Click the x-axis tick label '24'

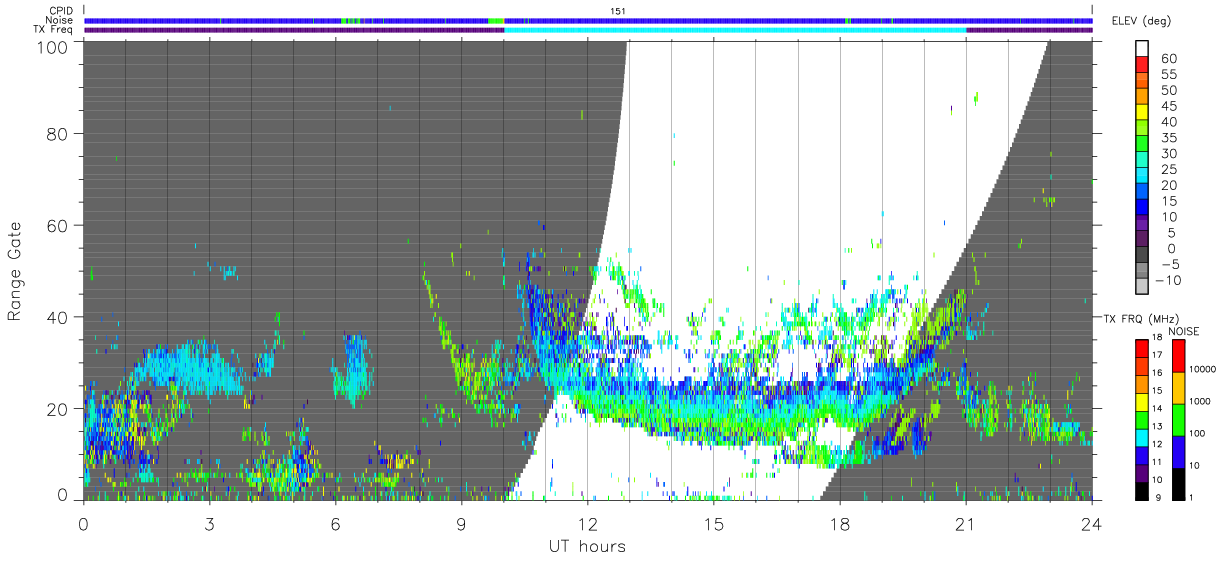[x=1091, y=523]
